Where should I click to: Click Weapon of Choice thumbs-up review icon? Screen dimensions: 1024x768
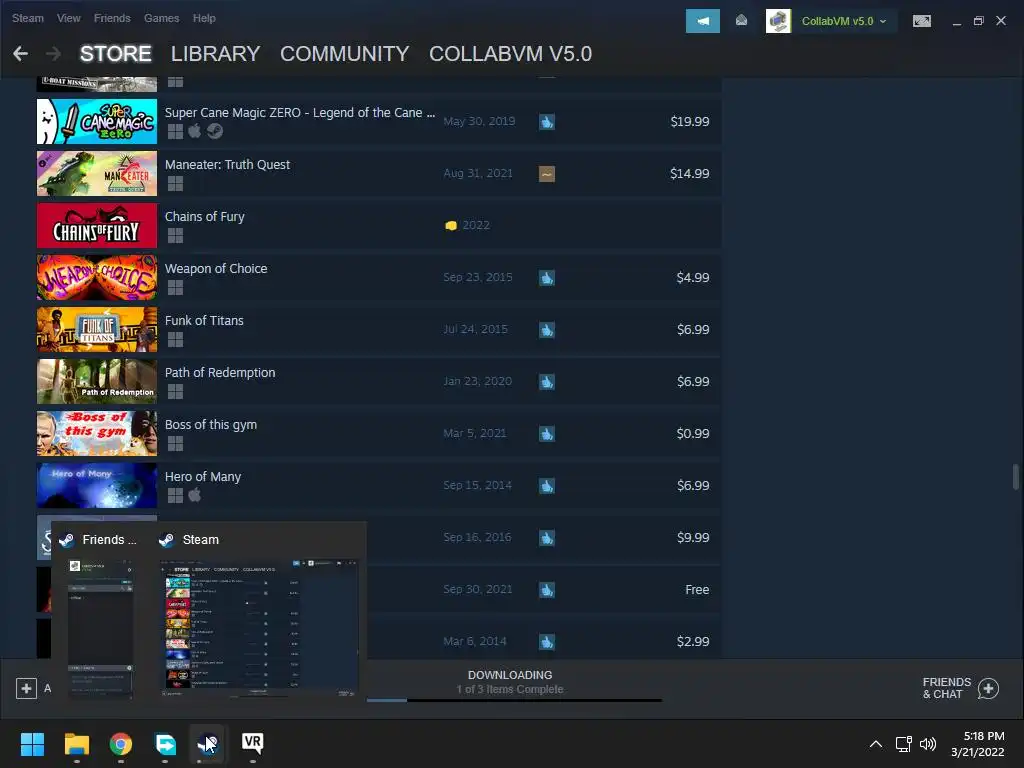[x=547, y=278]
